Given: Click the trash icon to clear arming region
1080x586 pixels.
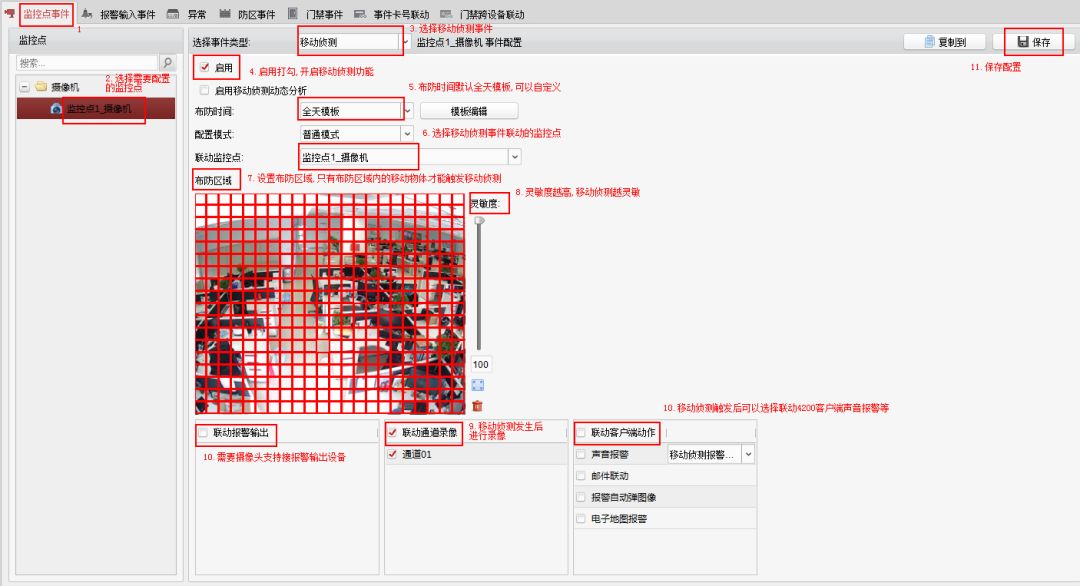Looking at the screenshot, I should 478,406.
